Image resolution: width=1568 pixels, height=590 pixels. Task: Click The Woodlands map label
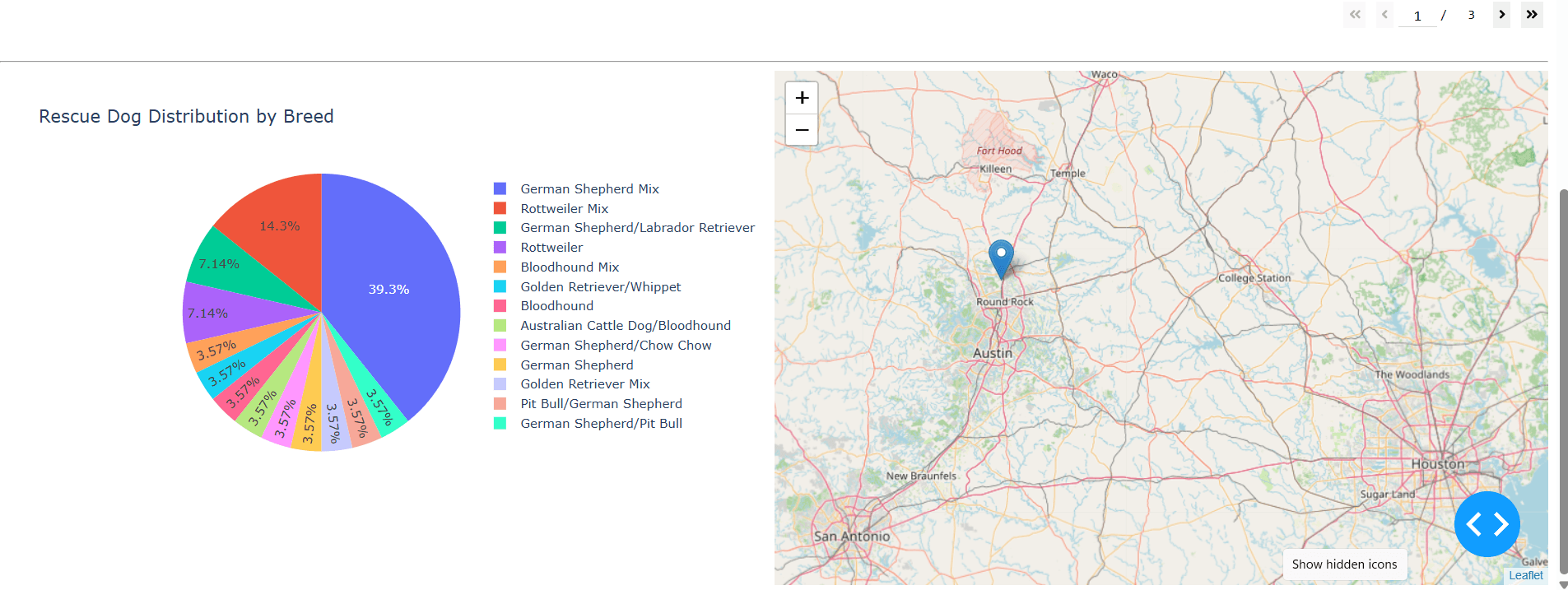coord(1412,374)
